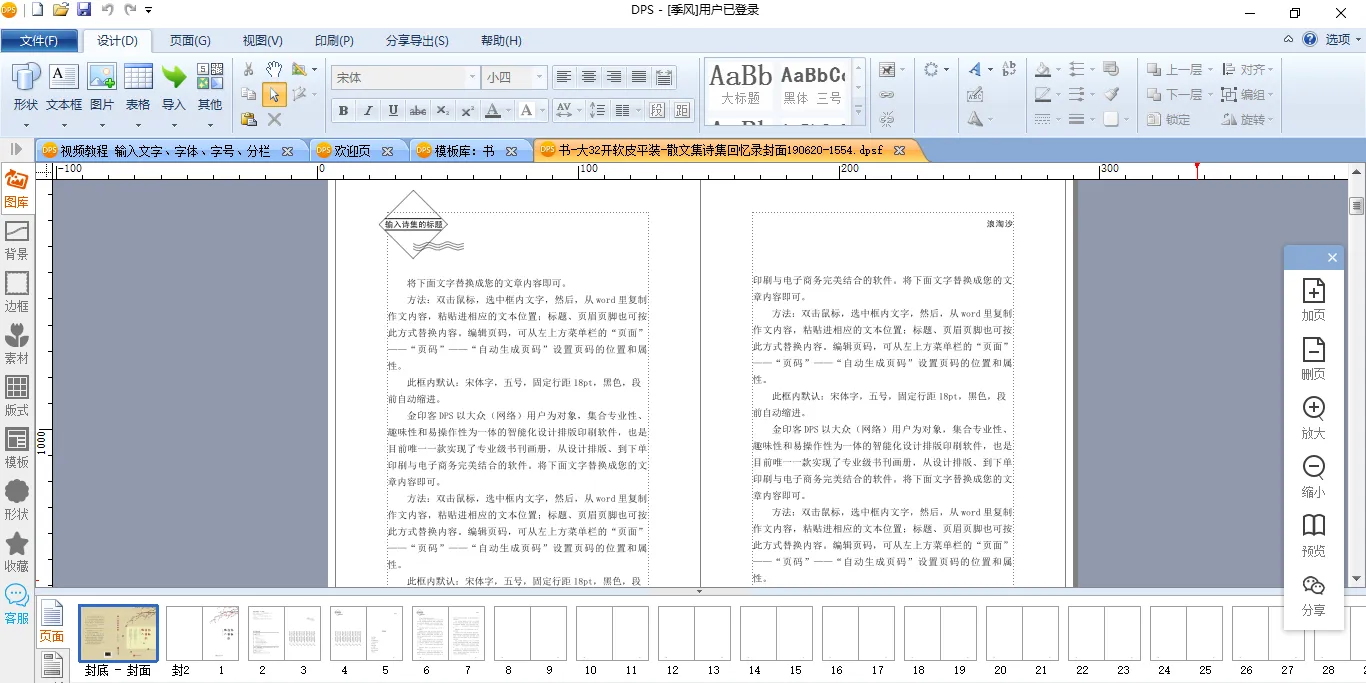Delete selection with X icon

[274, 119]
